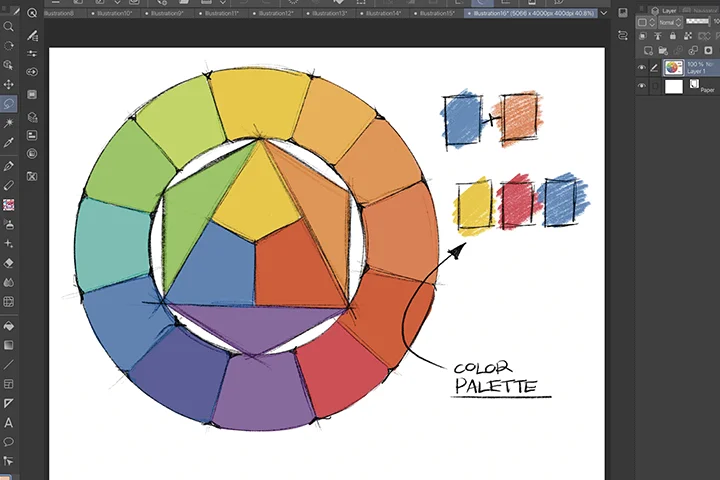
Task: Select the Layer 1 color wheel thumbnail
Action: (x=673, y=68)
